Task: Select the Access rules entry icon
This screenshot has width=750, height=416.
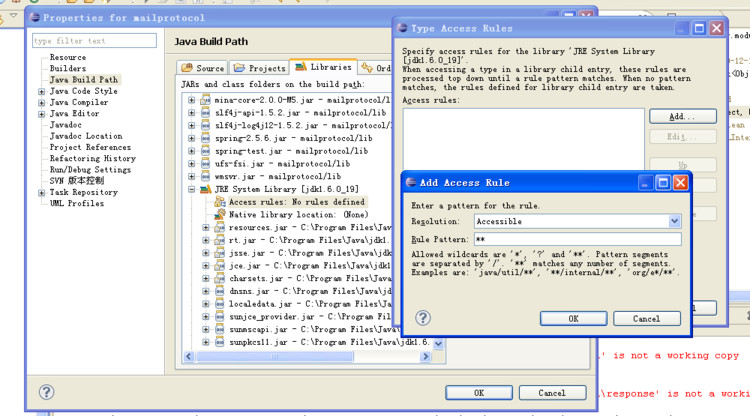Action: click(220, 202)
